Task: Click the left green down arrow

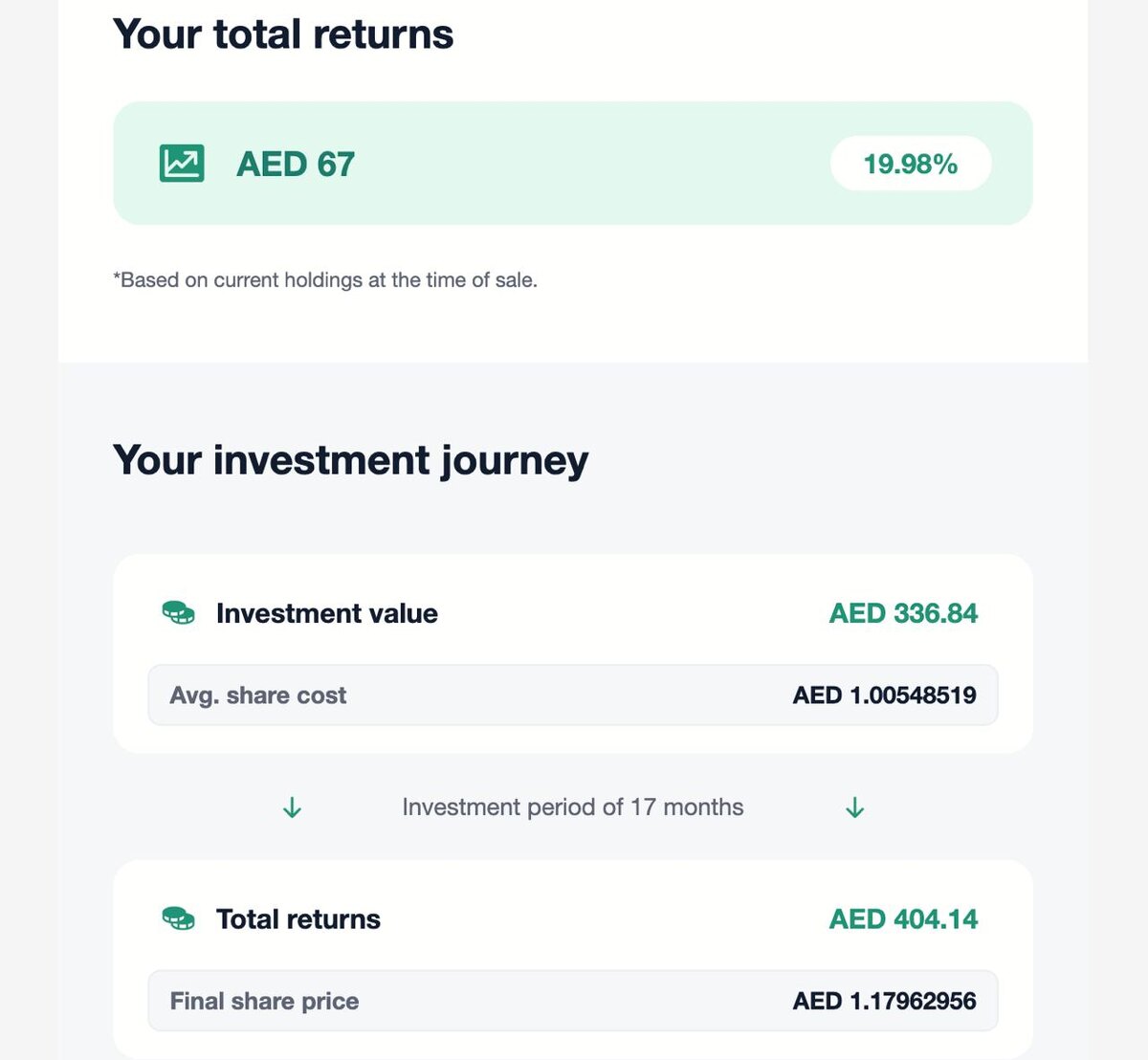Action: [x=293, y=808]
